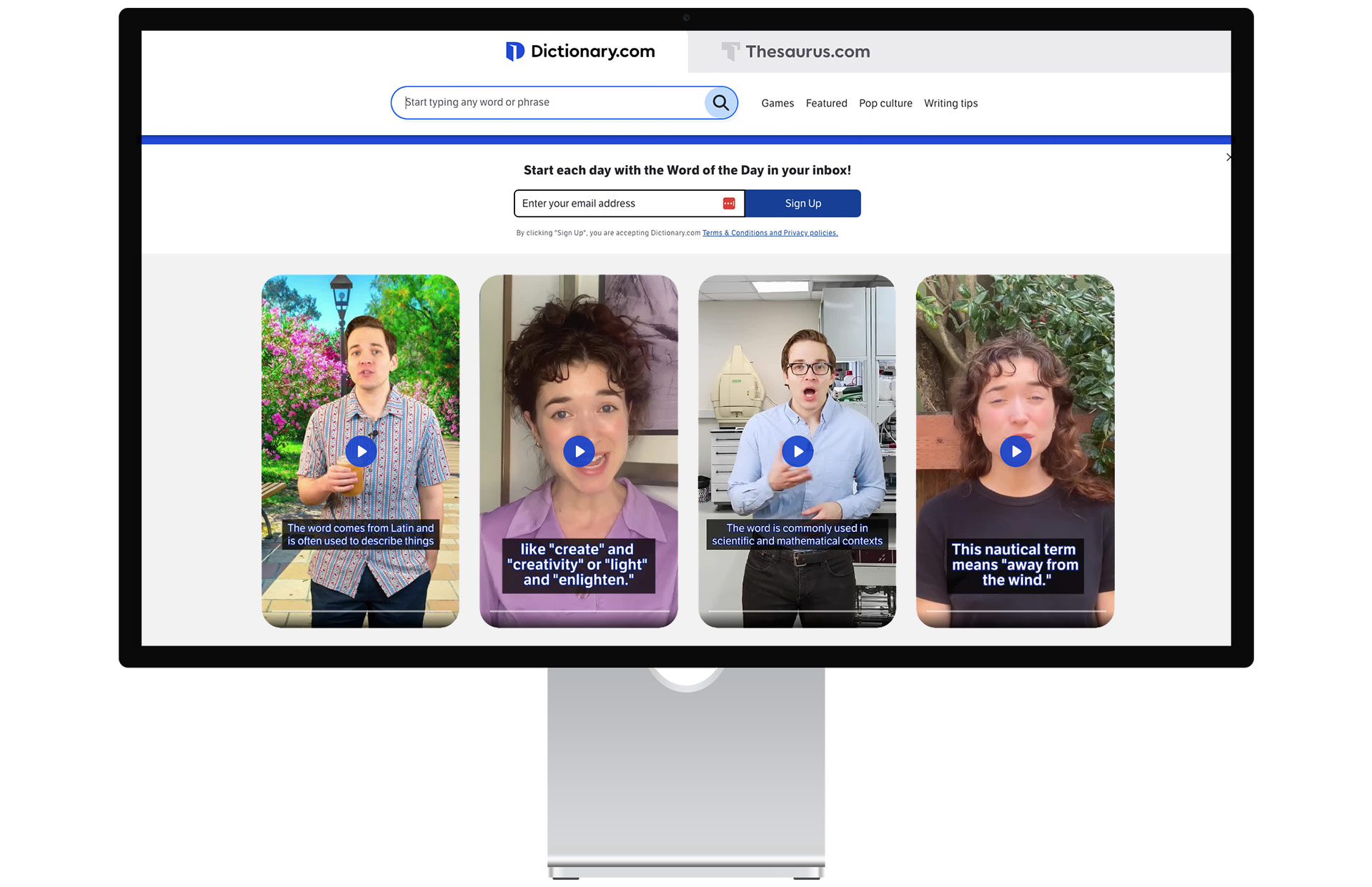Close the Word of the Day banner
Viewport: 1372px width, 887px height.
pyautogui.click(x=1228, y=157)
